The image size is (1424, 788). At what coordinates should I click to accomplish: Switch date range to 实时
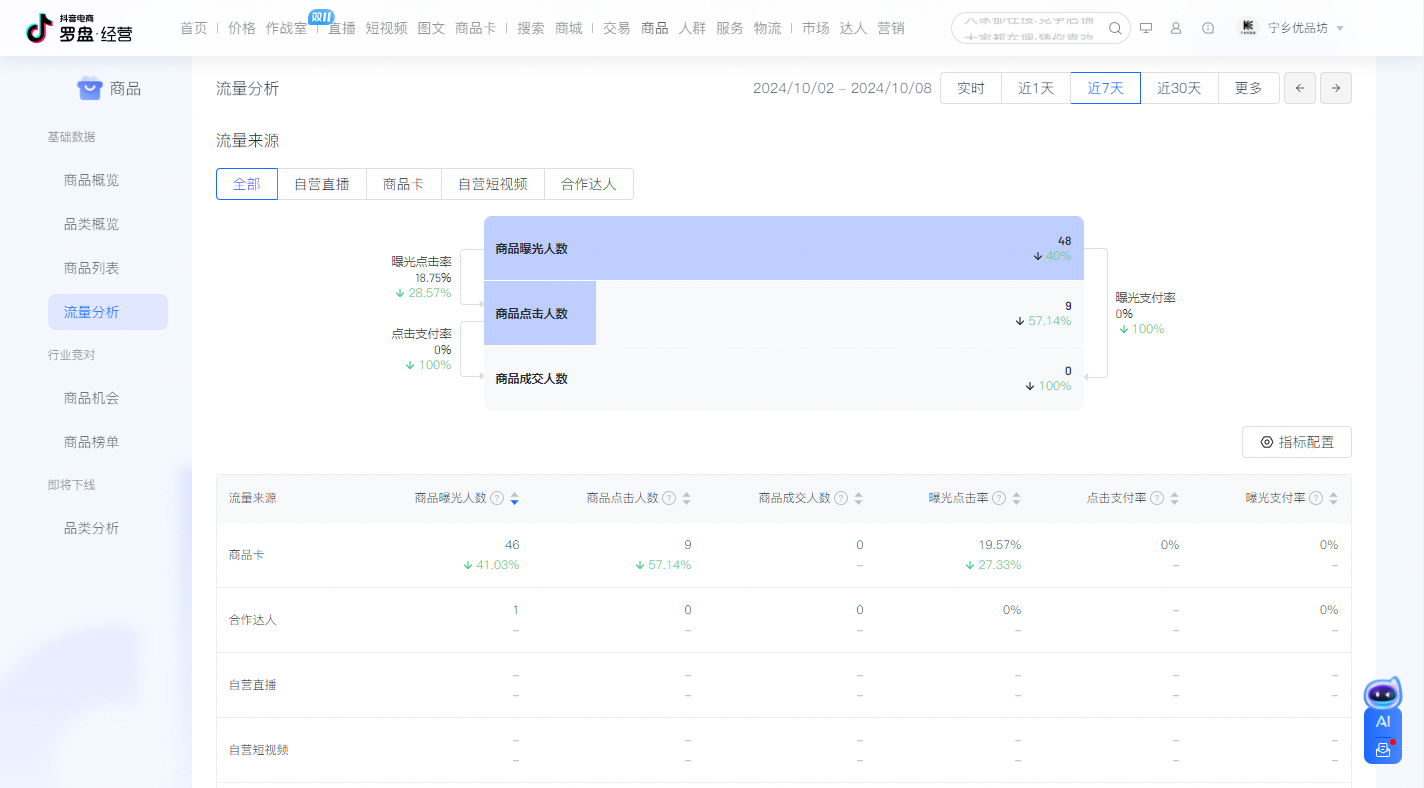pos(971,88)
